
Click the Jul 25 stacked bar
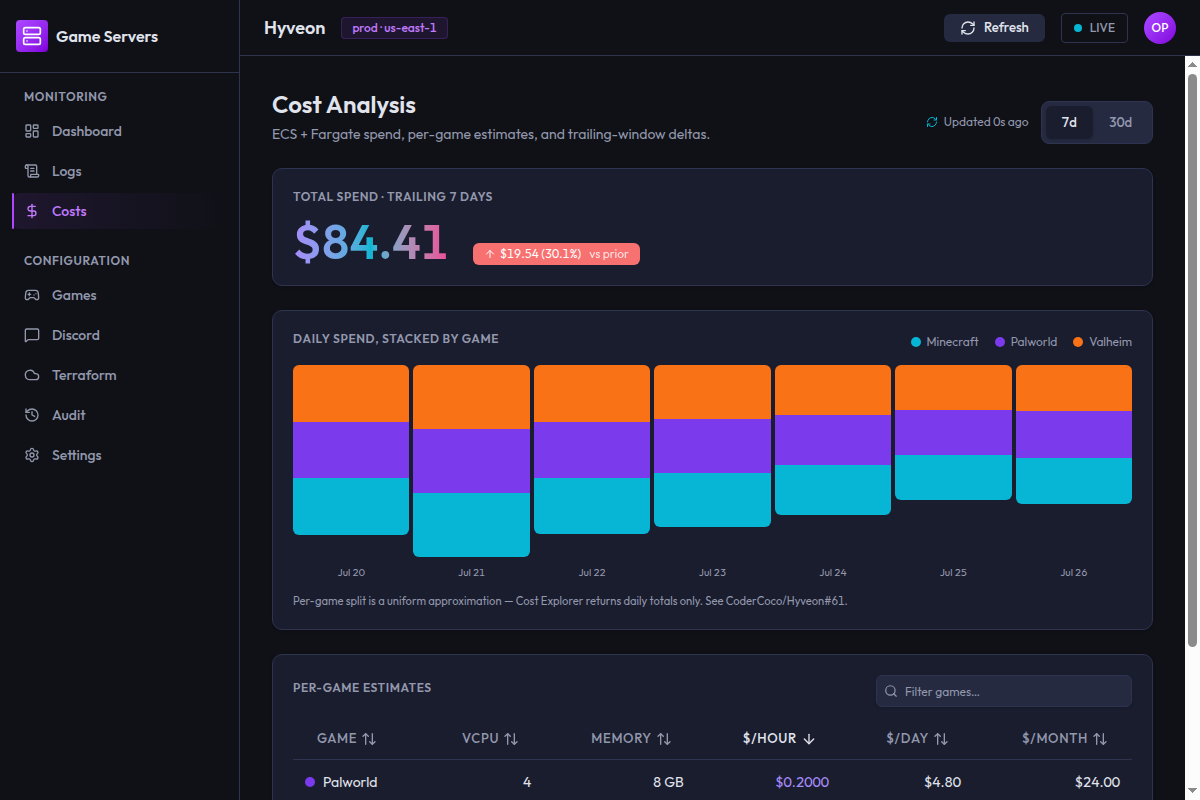click(953, 432)
